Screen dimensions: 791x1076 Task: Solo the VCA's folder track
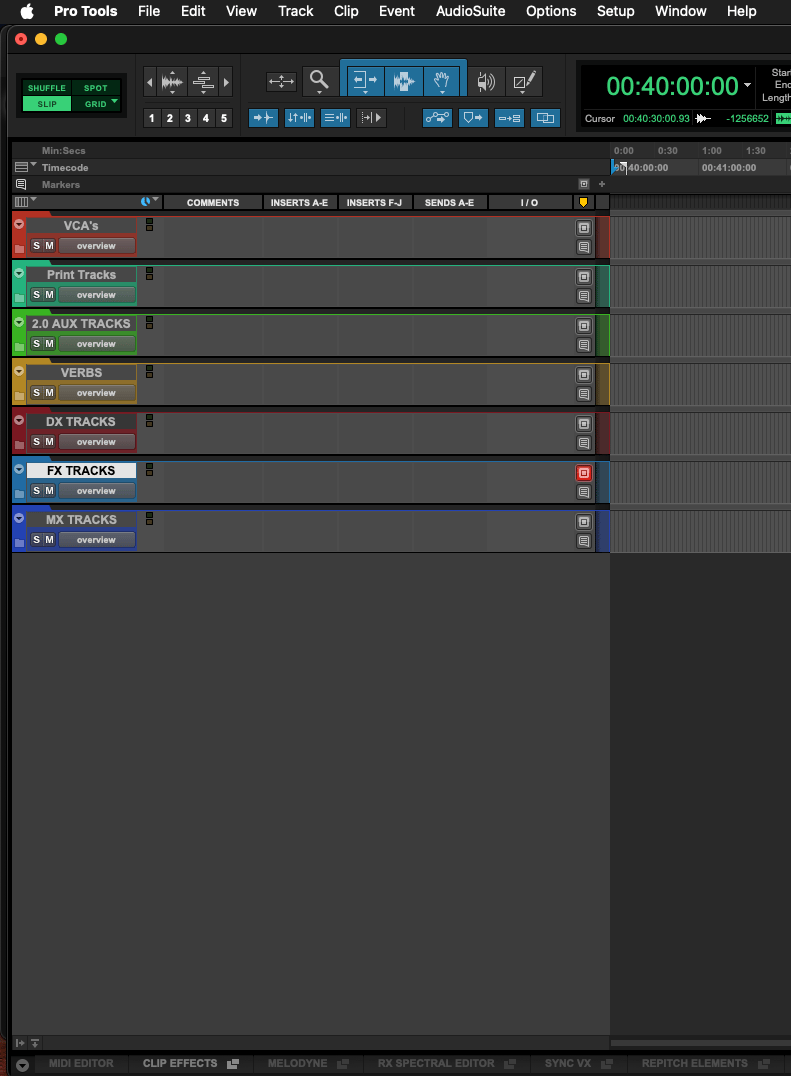pos(36,246)
